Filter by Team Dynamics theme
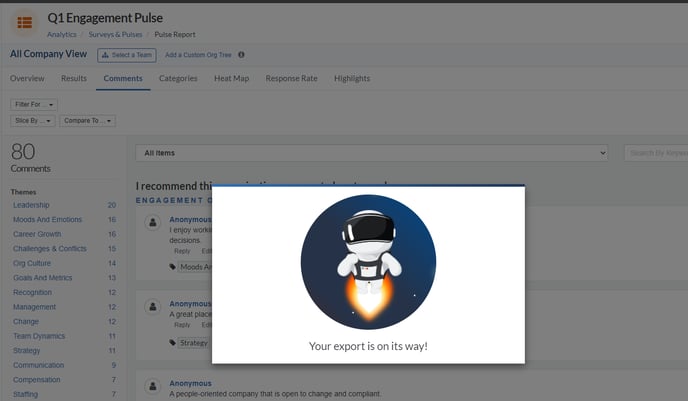Screen dimensions: 688x401 pos(39,336)
